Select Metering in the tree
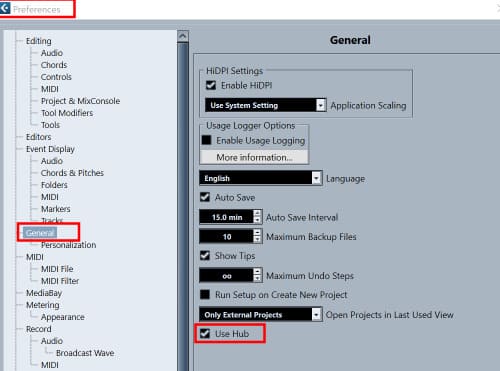Screen dimensions: 500x371 pos(43,305)
